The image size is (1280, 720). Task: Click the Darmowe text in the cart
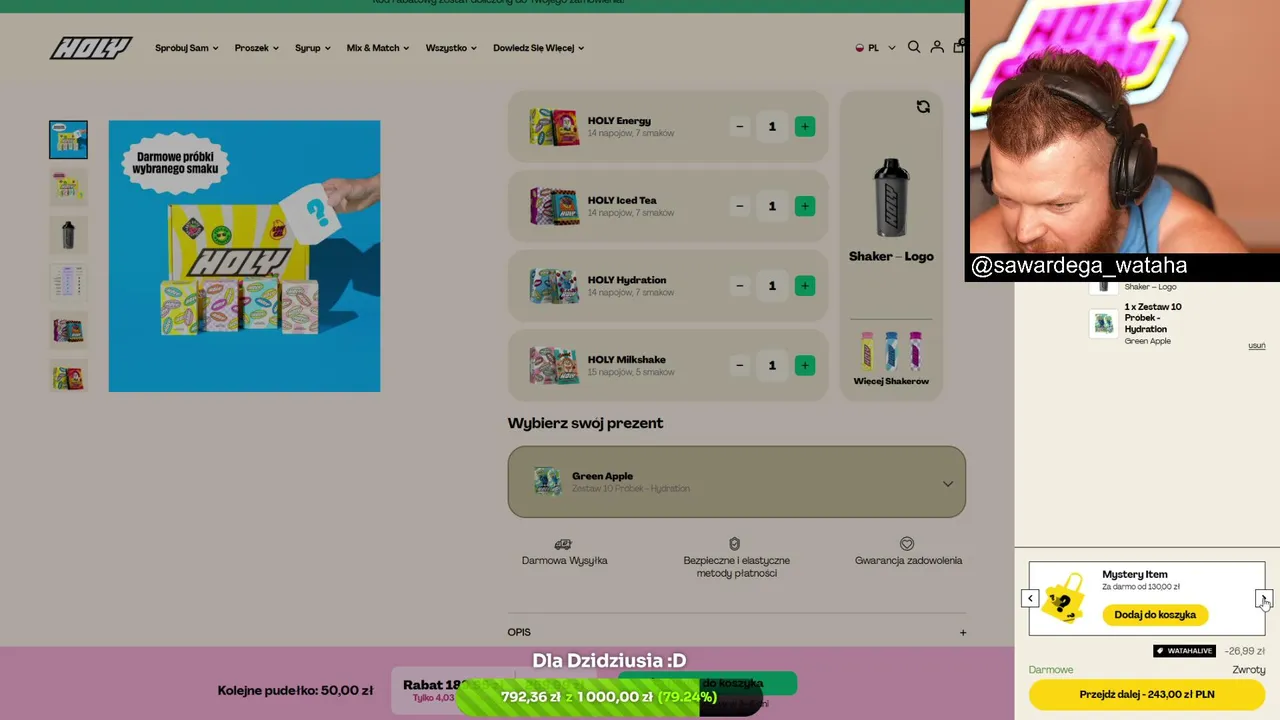tap(1051, 670)
